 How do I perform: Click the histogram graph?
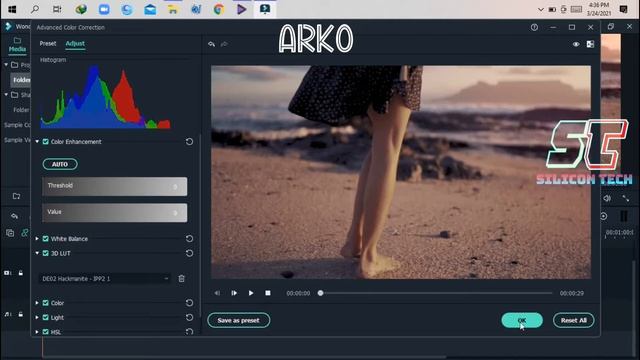[105, 97]
